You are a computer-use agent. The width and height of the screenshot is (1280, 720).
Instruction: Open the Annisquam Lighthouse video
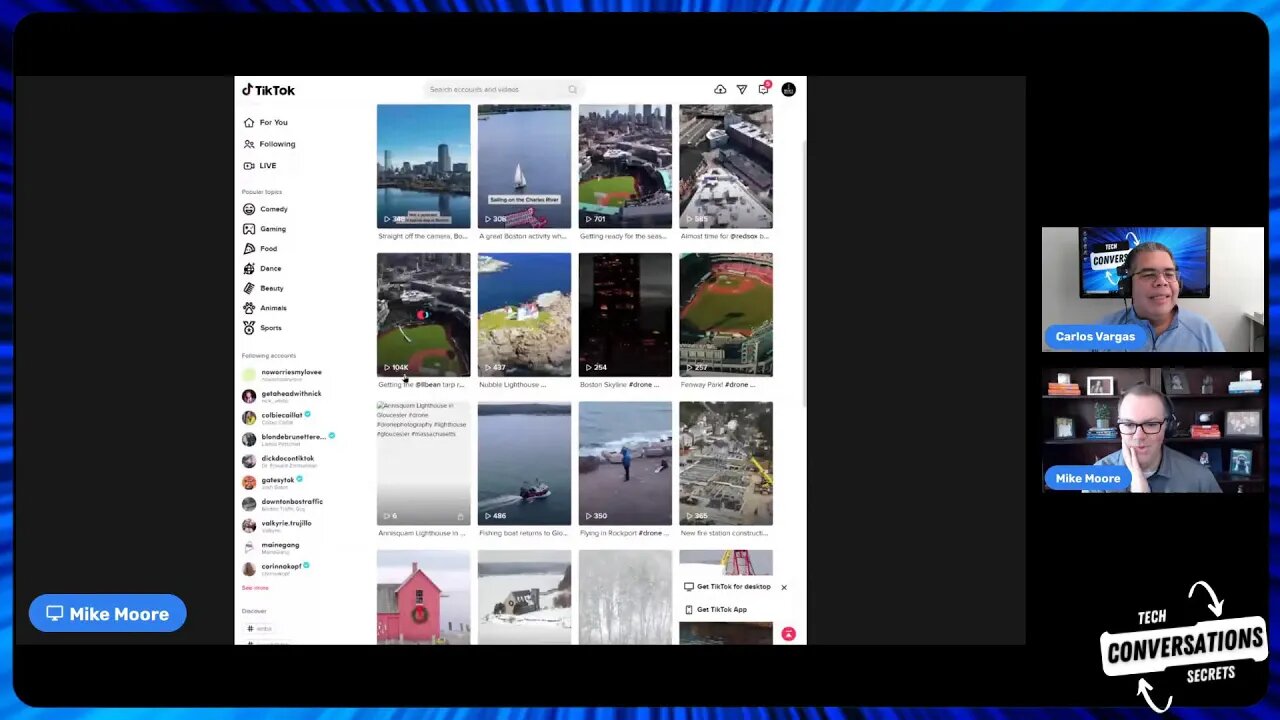click(x=423, y=463)
